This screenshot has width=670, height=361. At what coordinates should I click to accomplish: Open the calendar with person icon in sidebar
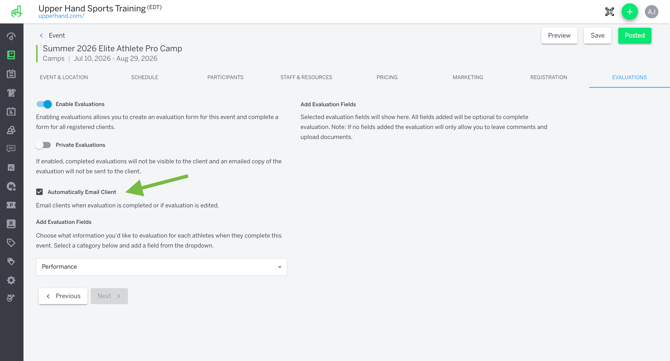tap(11, 112)
